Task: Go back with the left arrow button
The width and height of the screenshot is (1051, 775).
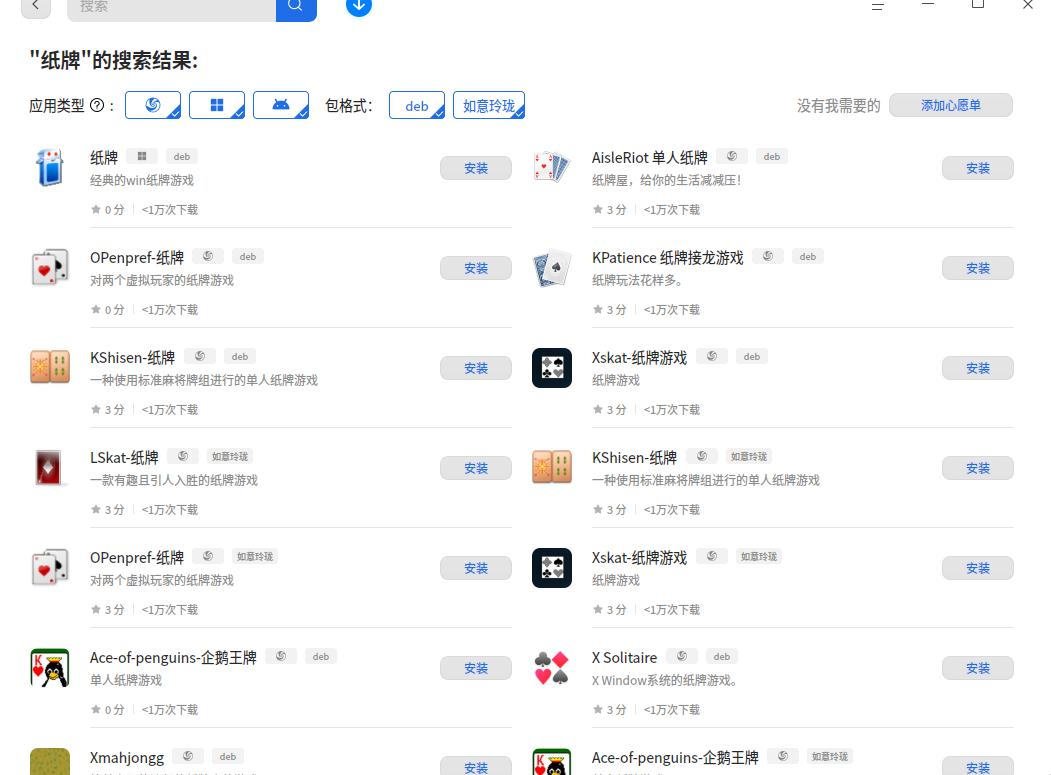Action: (36, 7)
